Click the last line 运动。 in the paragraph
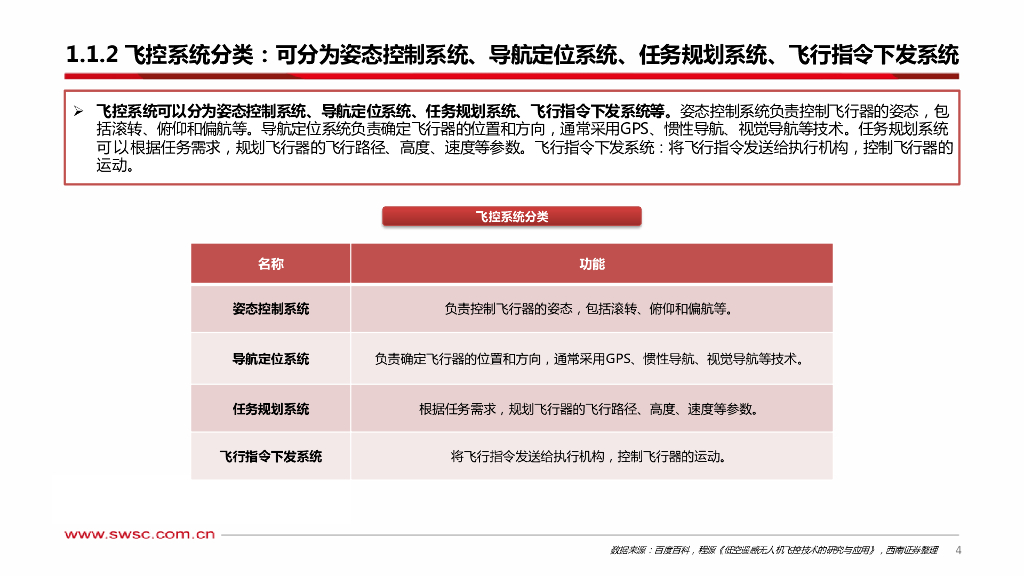 [x=116, y=166]
